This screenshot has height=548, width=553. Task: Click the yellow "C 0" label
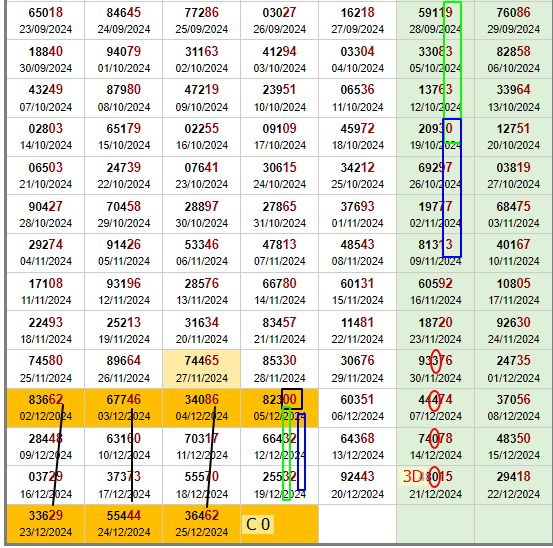(258, 524)
